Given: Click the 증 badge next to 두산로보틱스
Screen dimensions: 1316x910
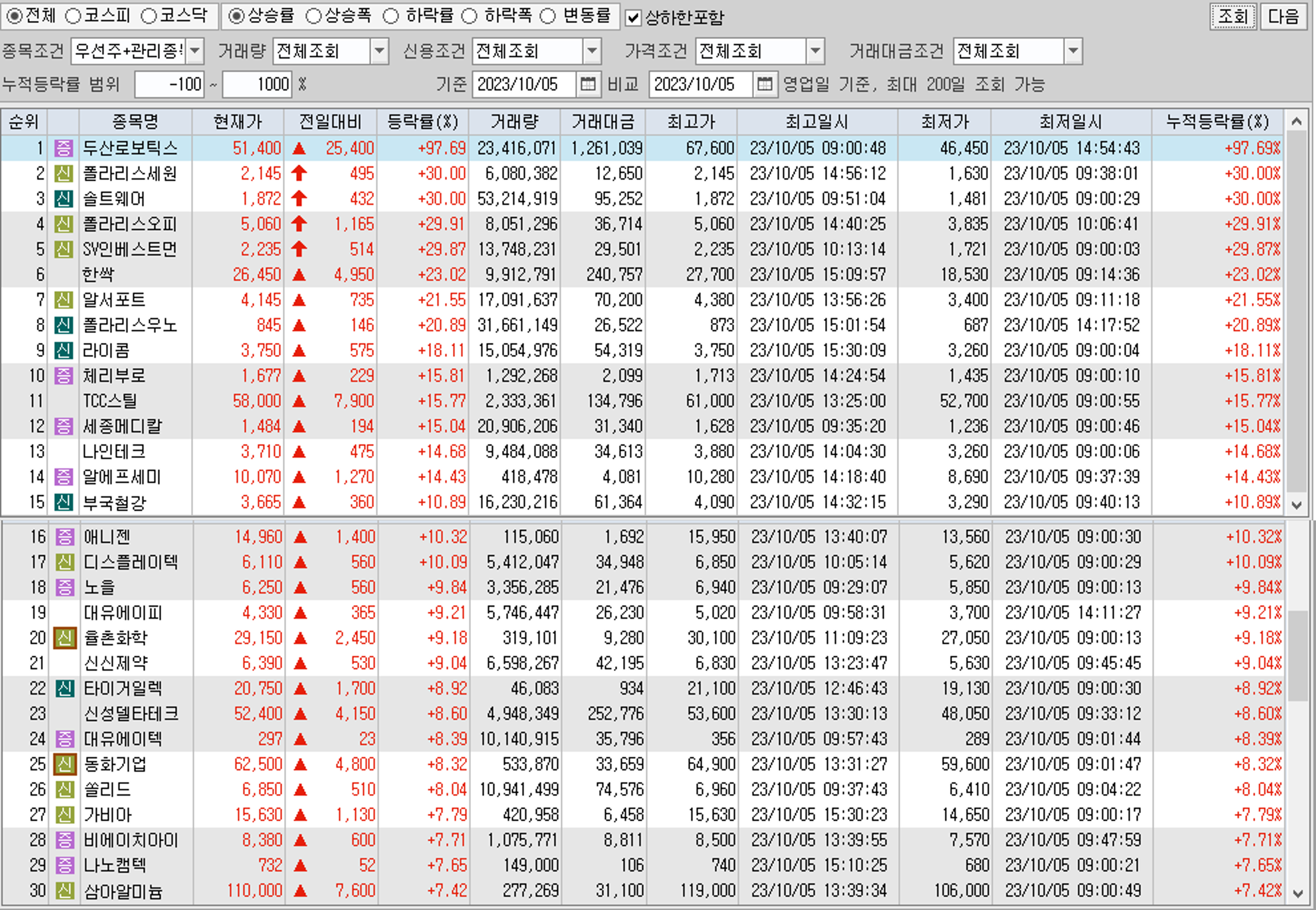Looking at the screenshot, I should (x=63, y=148).
